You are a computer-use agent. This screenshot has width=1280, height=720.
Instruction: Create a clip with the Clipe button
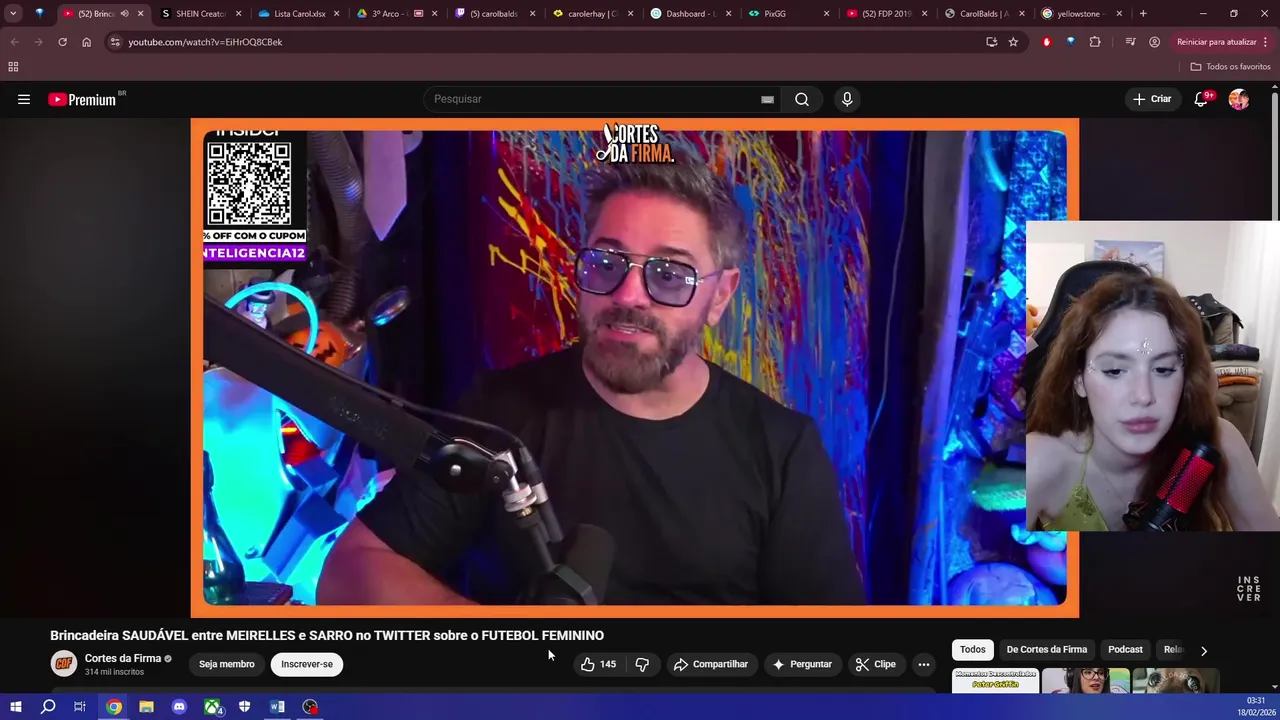click(876, 664)
